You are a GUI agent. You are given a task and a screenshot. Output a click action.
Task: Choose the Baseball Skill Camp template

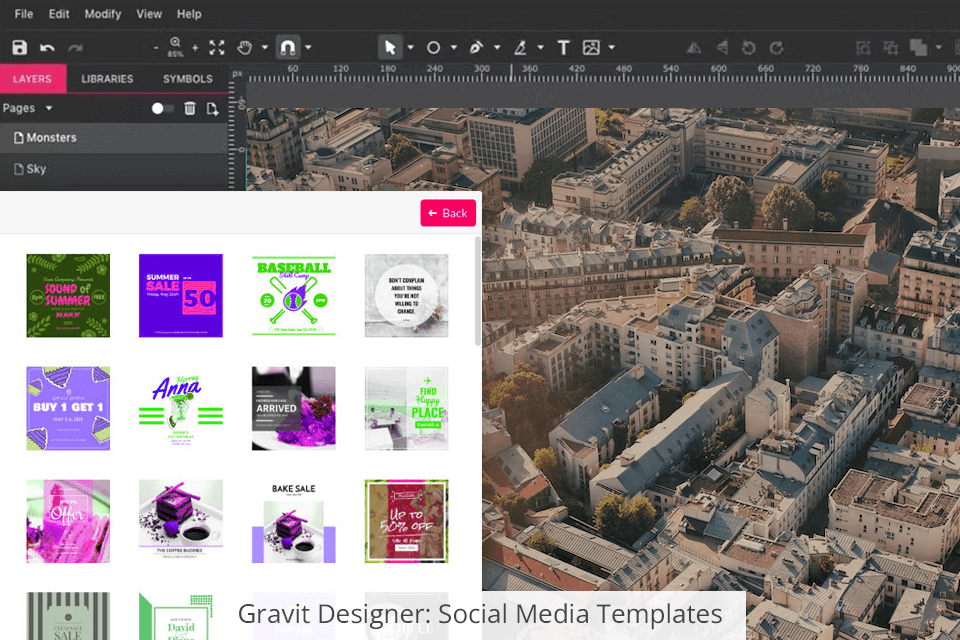pos(294,296)
